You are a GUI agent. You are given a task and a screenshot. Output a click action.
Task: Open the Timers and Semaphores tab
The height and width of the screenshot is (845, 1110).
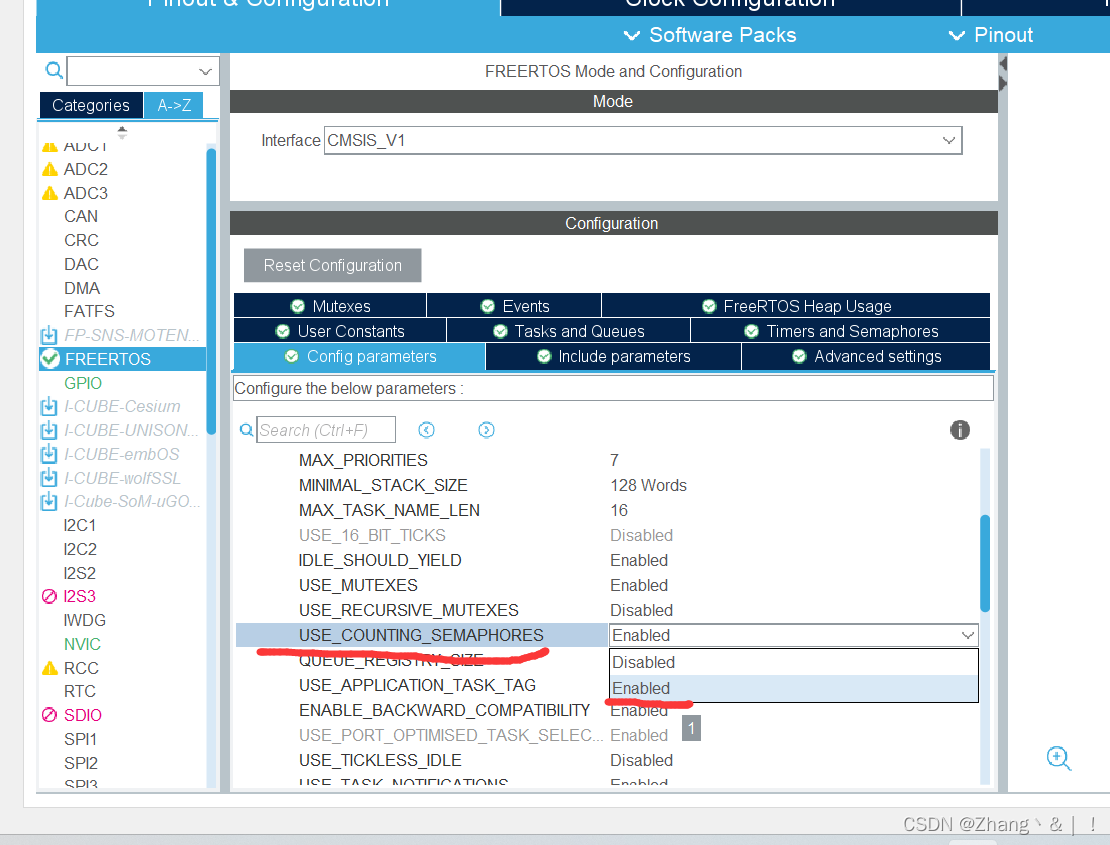(840, 331)
